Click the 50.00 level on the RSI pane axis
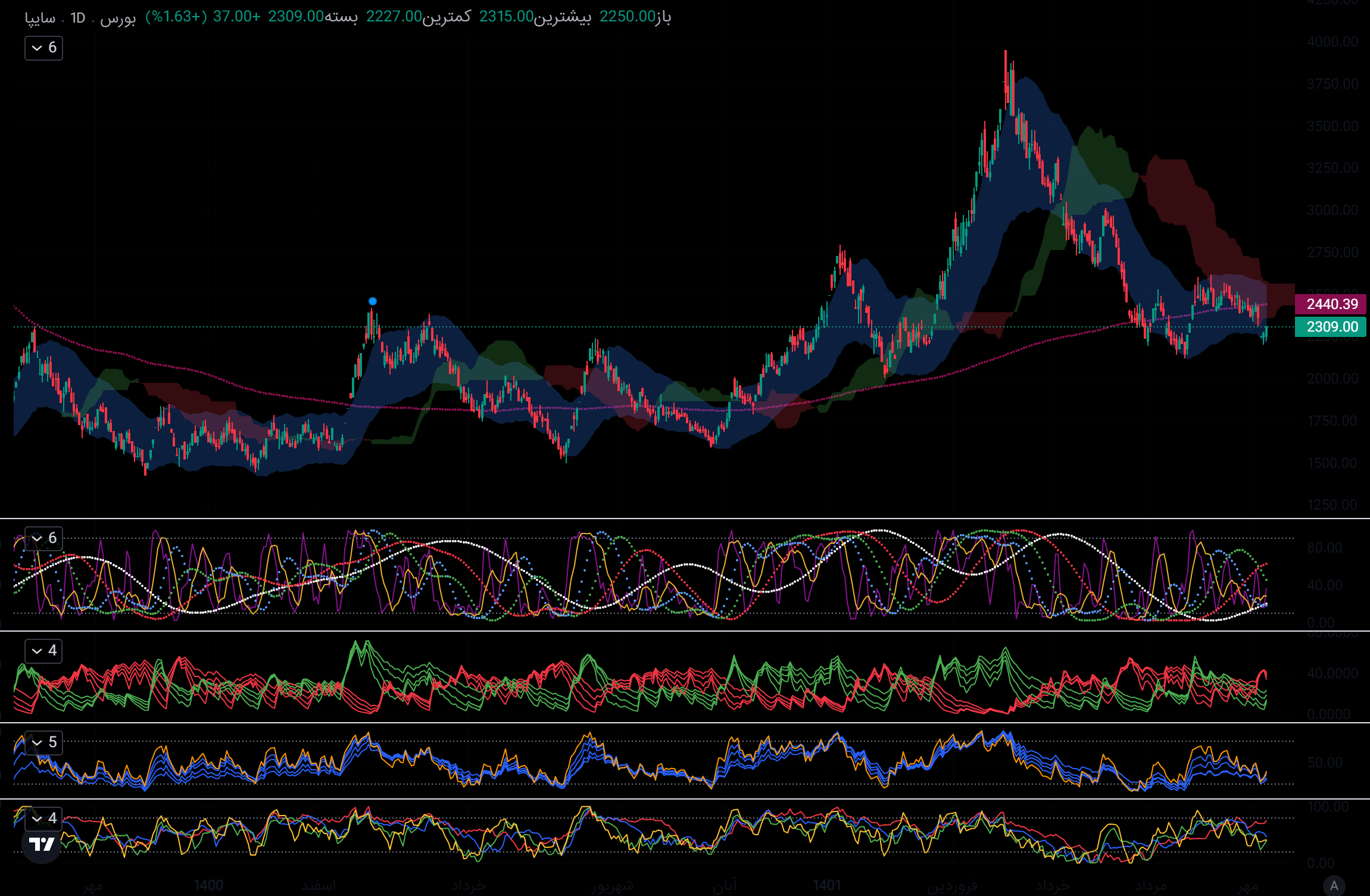 (1325, 763)
